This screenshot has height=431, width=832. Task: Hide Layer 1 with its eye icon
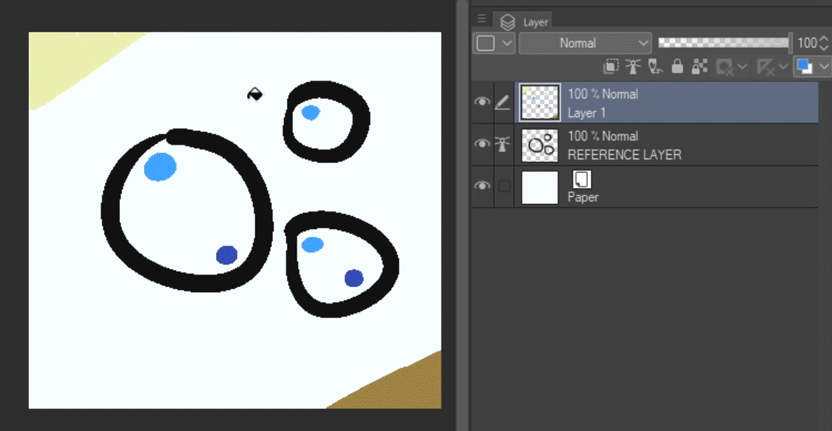[x=482, y=101]
